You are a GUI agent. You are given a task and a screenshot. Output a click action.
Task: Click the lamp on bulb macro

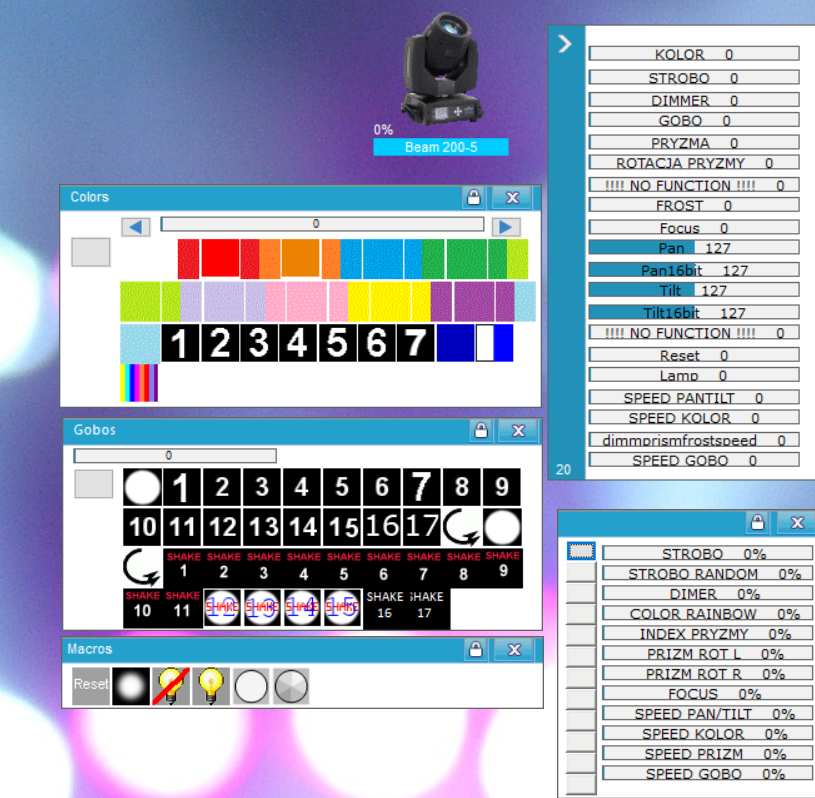click(x=211, y=686)
